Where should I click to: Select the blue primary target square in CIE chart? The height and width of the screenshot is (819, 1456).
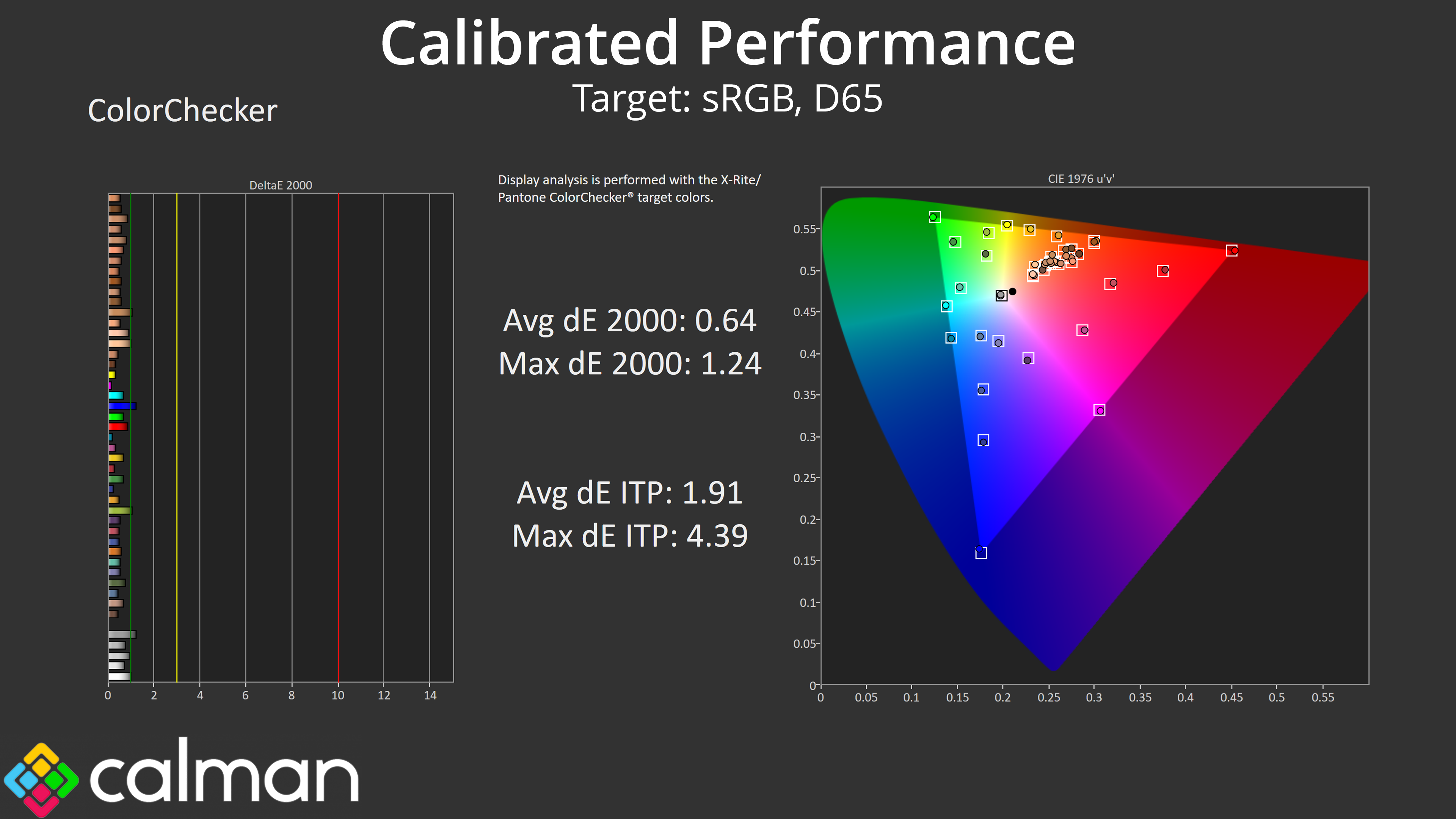point(981,553)
